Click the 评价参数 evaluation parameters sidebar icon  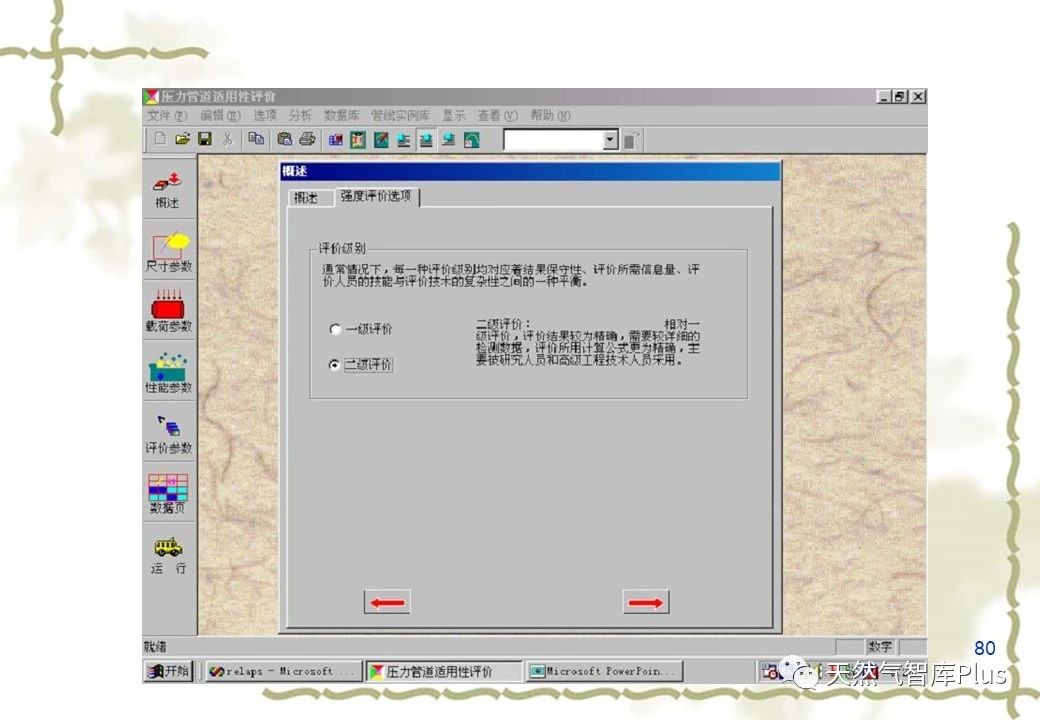point(168,435)
